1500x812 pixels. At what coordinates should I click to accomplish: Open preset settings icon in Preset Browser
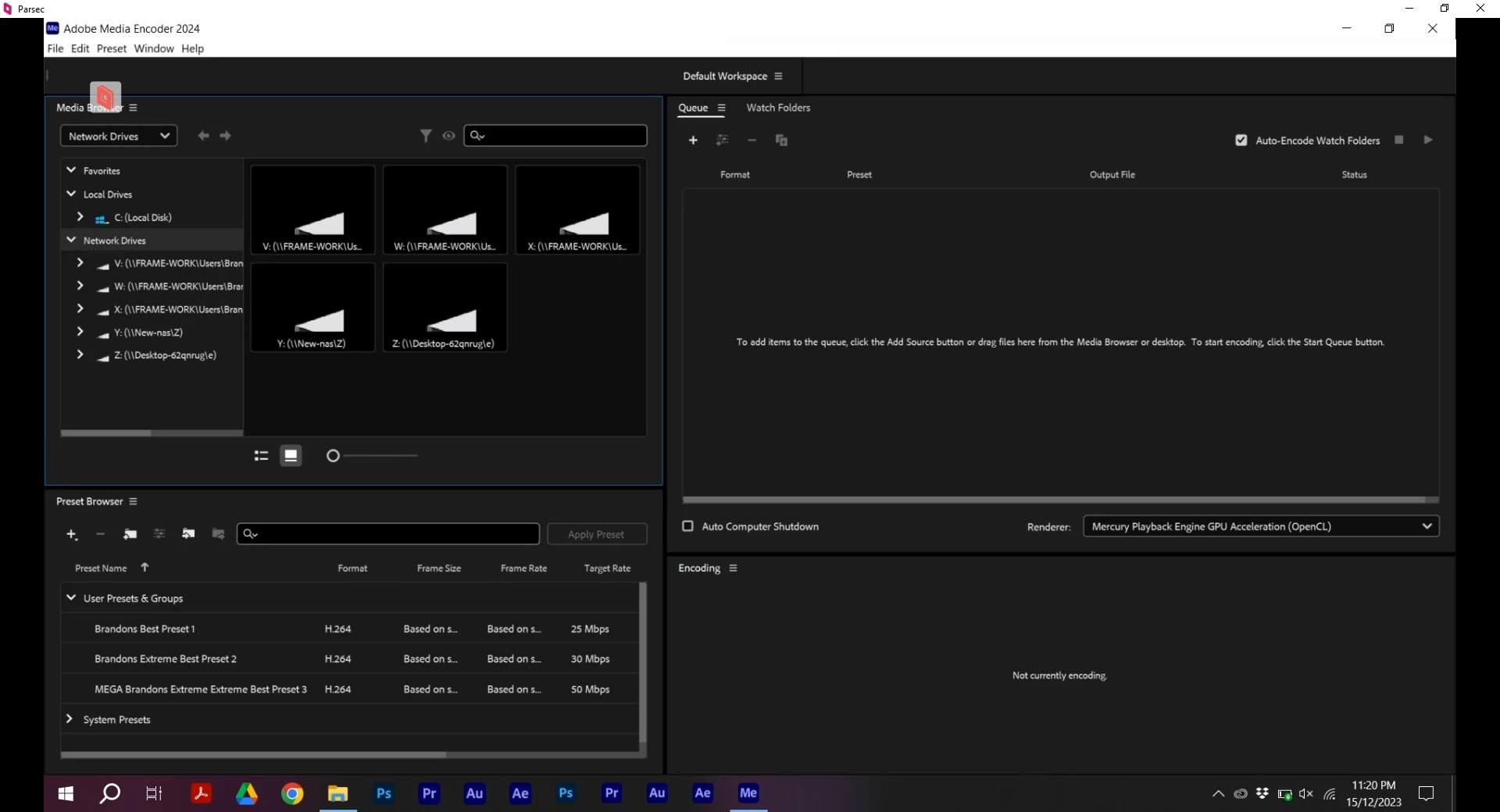coord(159,535)
